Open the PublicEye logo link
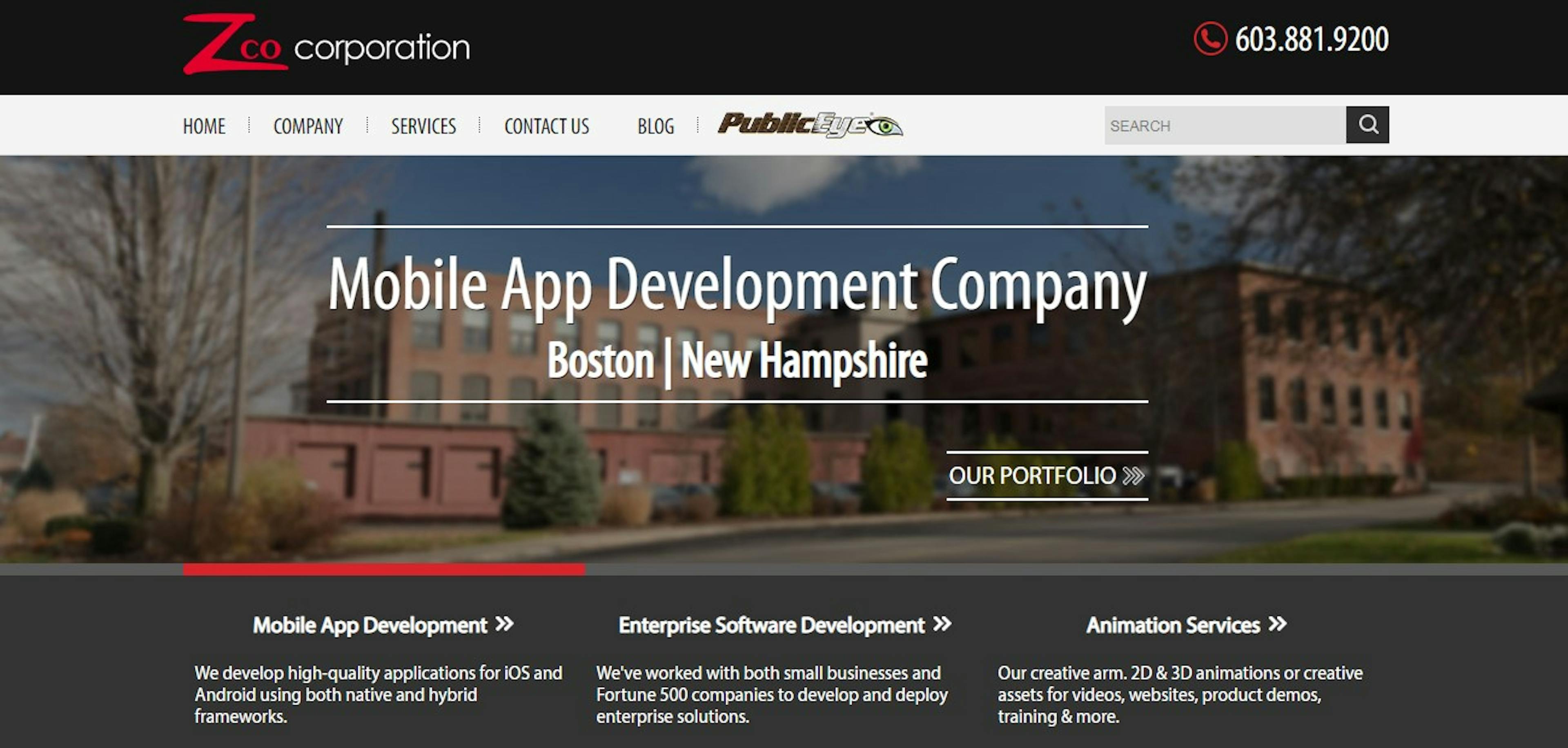This screenshot has width=1568, height=748. click(810, 125)
